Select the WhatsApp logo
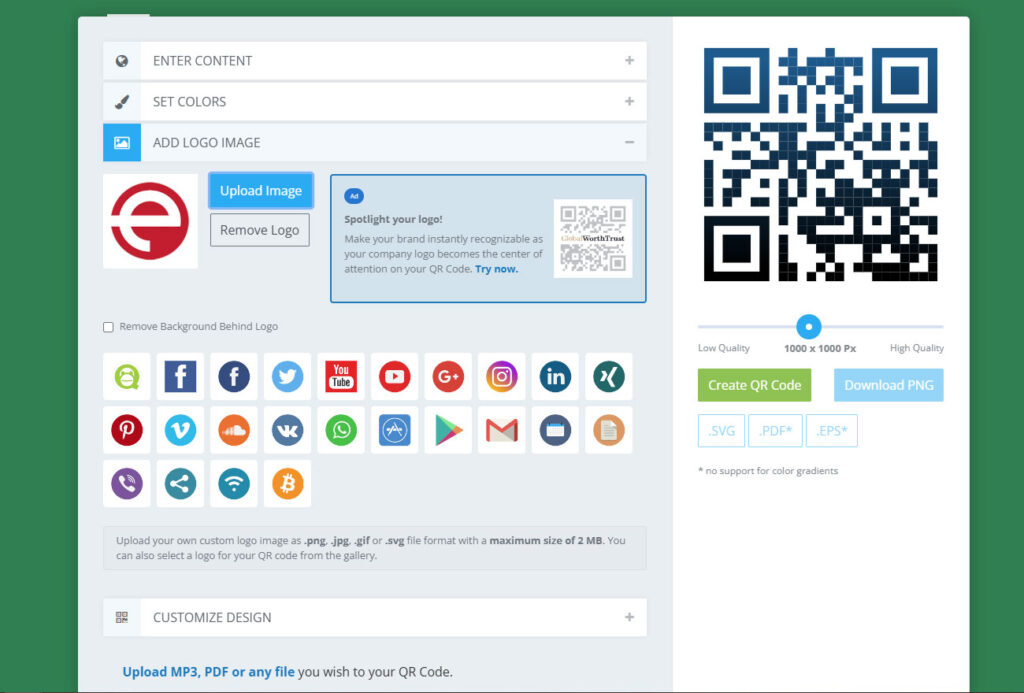Image resolution: width=1024 pixels, height=693 pixels. [x=341, y=430]
